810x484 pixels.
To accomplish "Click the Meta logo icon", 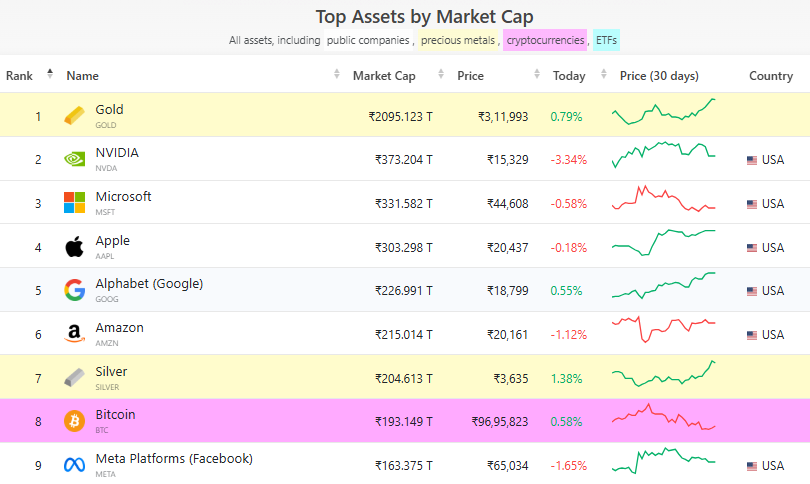I will coord(74,465).
